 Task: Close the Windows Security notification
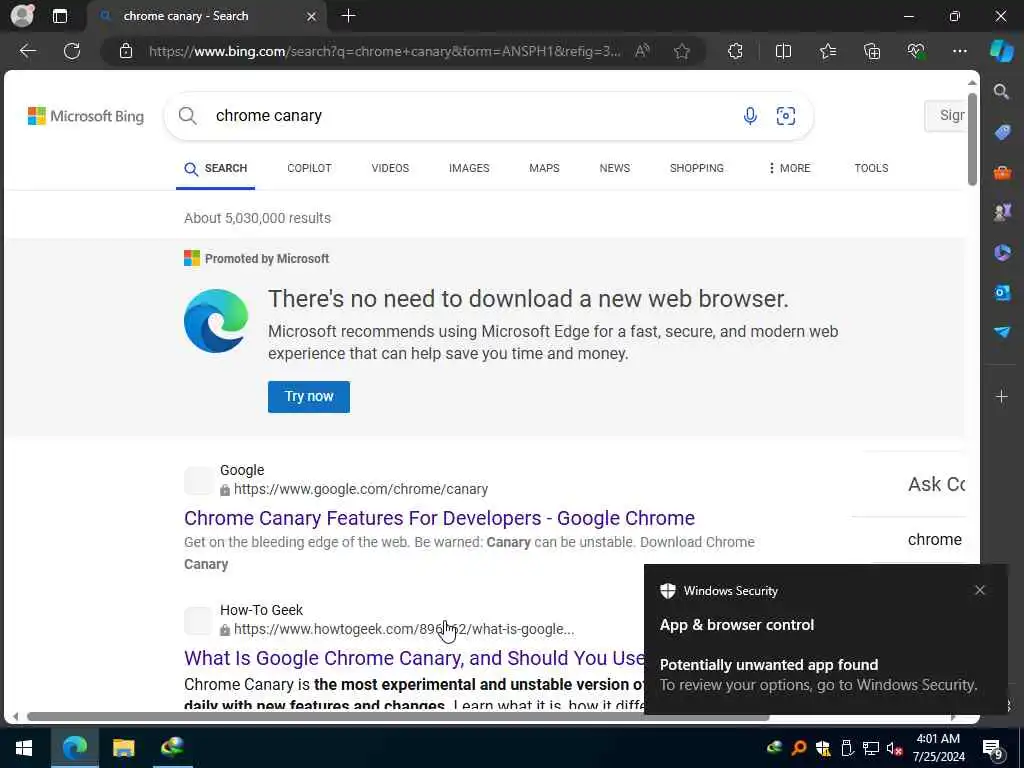(x=979, y=590)
